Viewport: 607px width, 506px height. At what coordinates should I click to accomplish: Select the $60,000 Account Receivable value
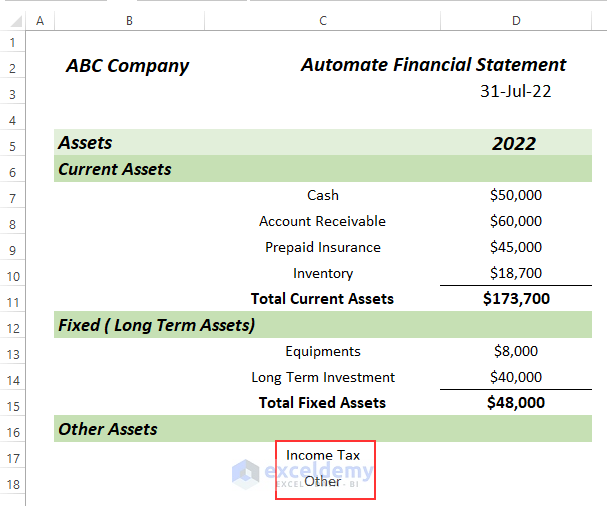coord(516,221)
